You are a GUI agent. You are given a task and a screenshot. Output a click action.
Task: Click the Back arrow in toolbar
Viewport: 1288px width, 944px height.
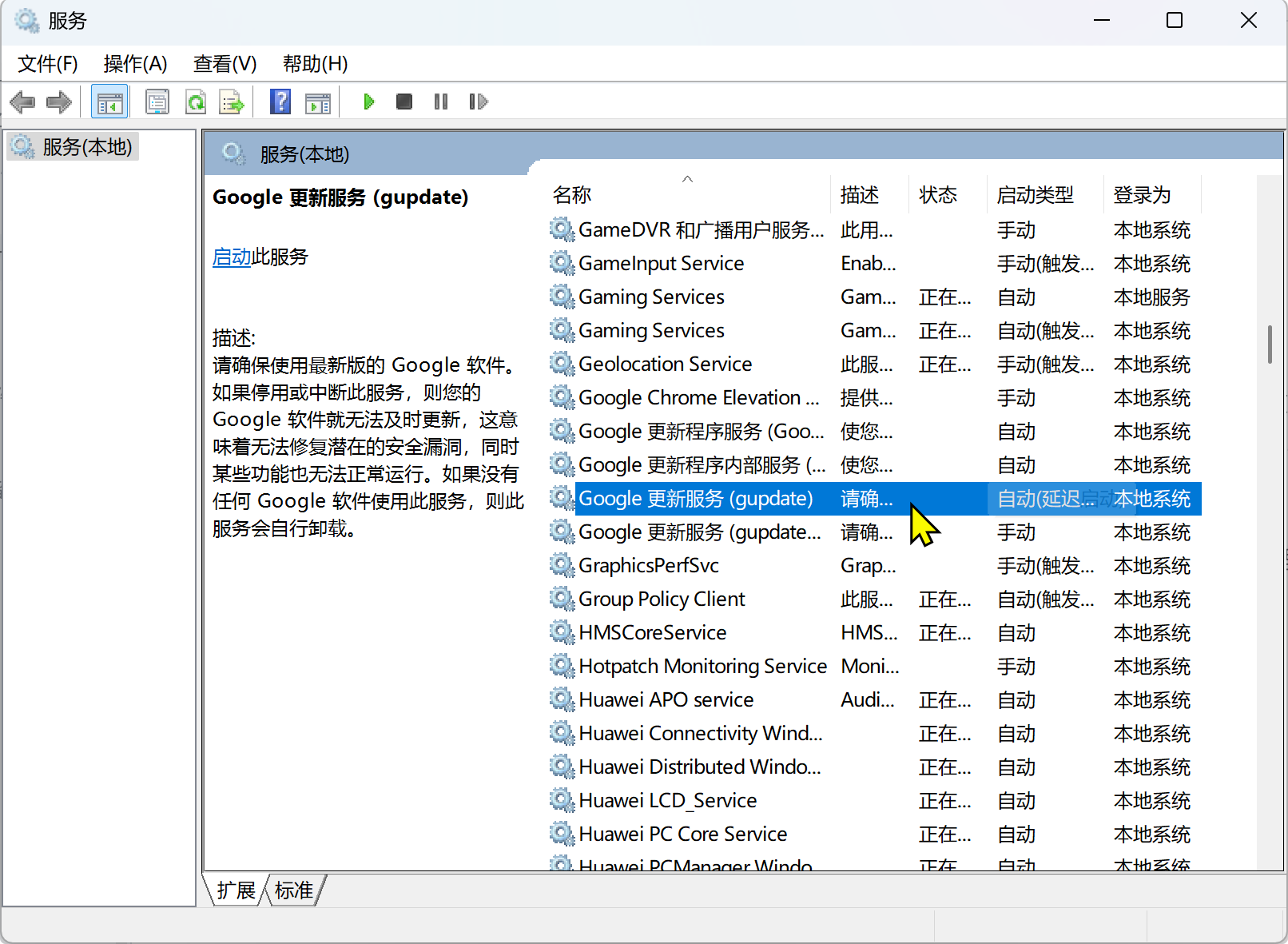pos(22,102)
